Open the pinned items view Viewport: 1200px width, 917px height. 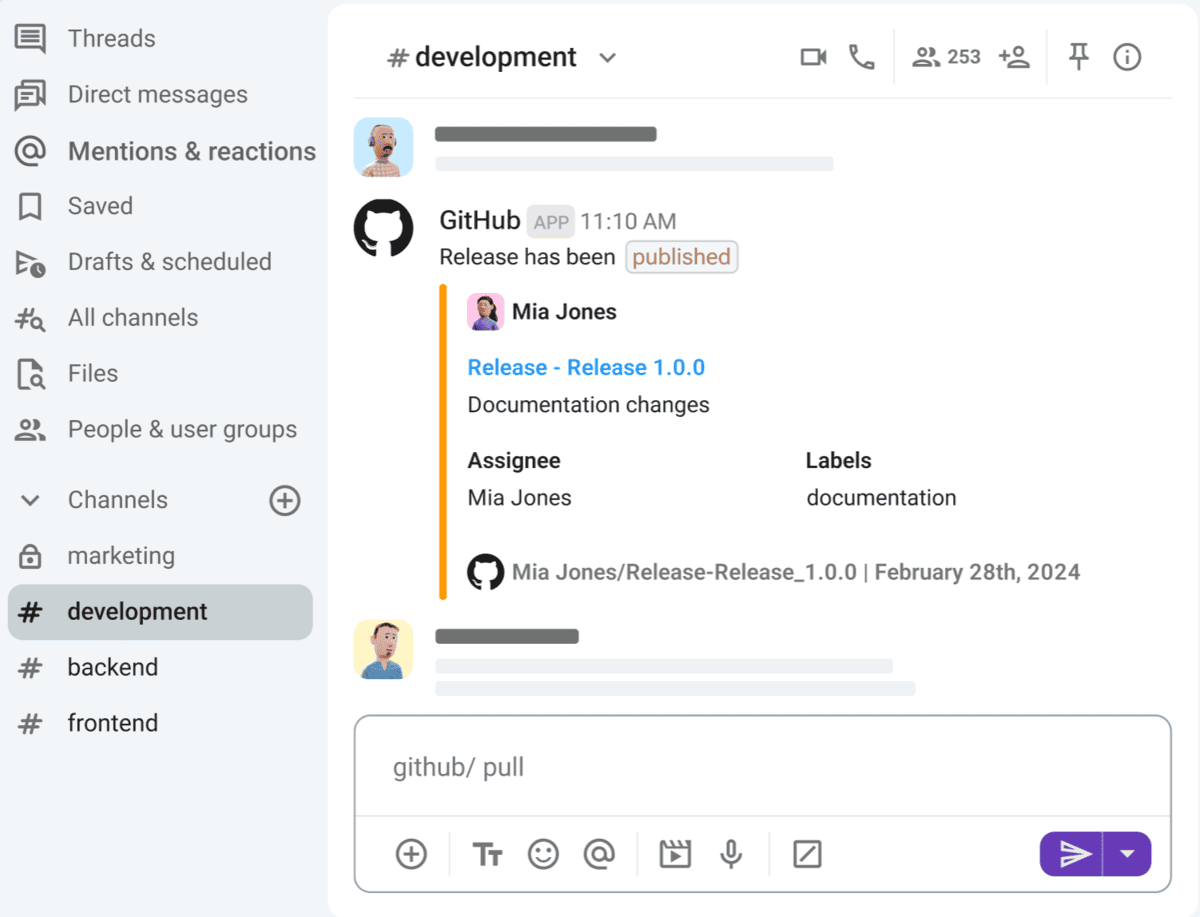pyautogui.click(x=1078, y=57)
